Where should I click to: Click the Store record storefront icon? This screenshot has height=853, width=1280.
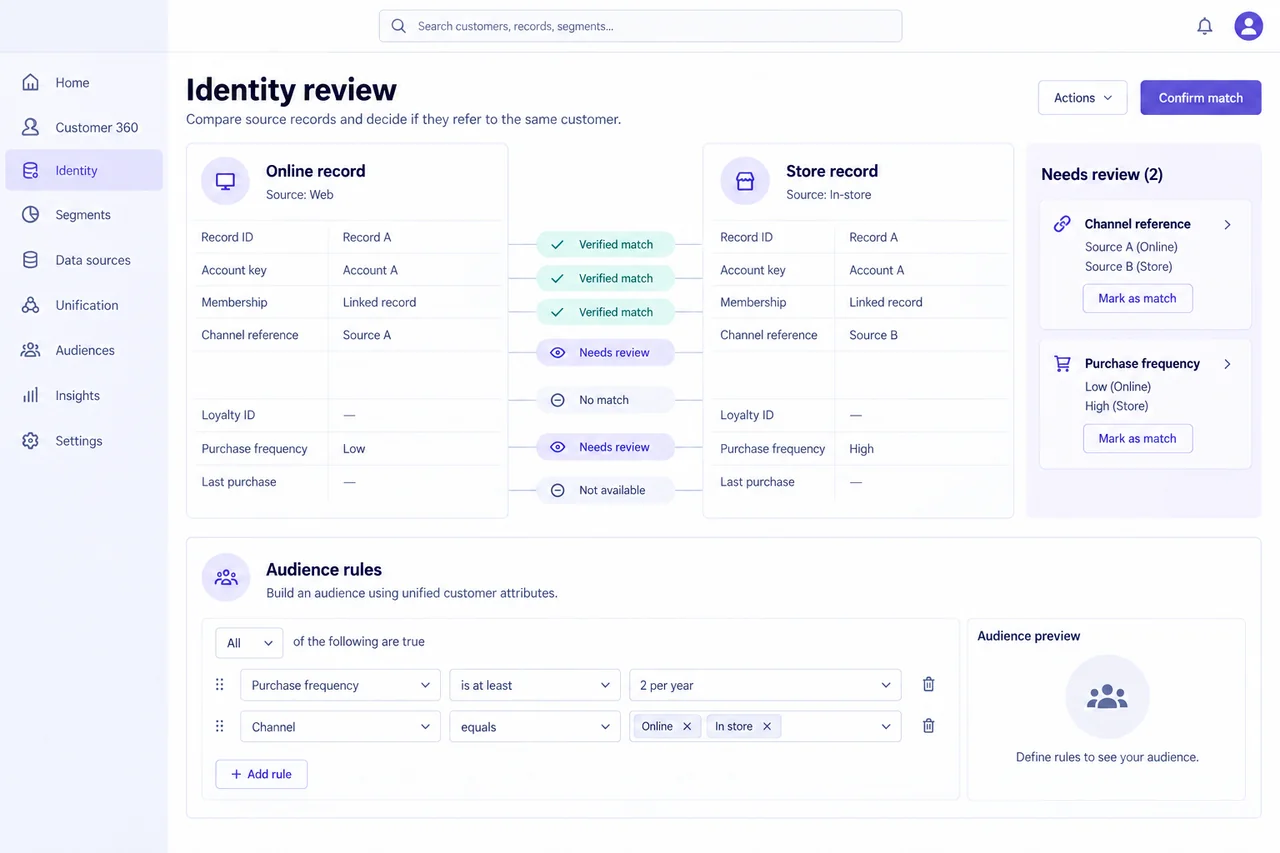coord(745,181)
